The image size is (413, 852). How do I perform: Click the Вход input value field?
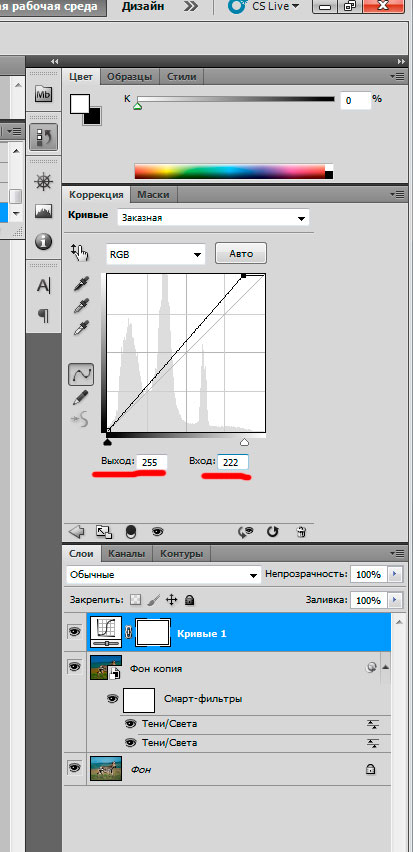(x=233, y=462)
